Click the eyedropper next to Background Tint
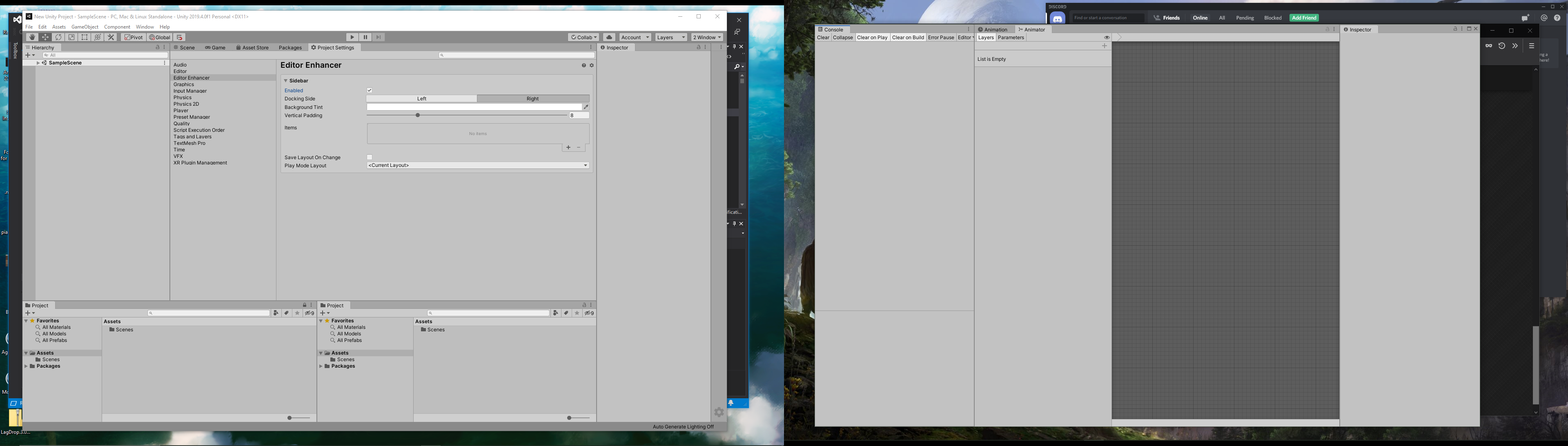 pyautogui.click(x=586, y=107)
